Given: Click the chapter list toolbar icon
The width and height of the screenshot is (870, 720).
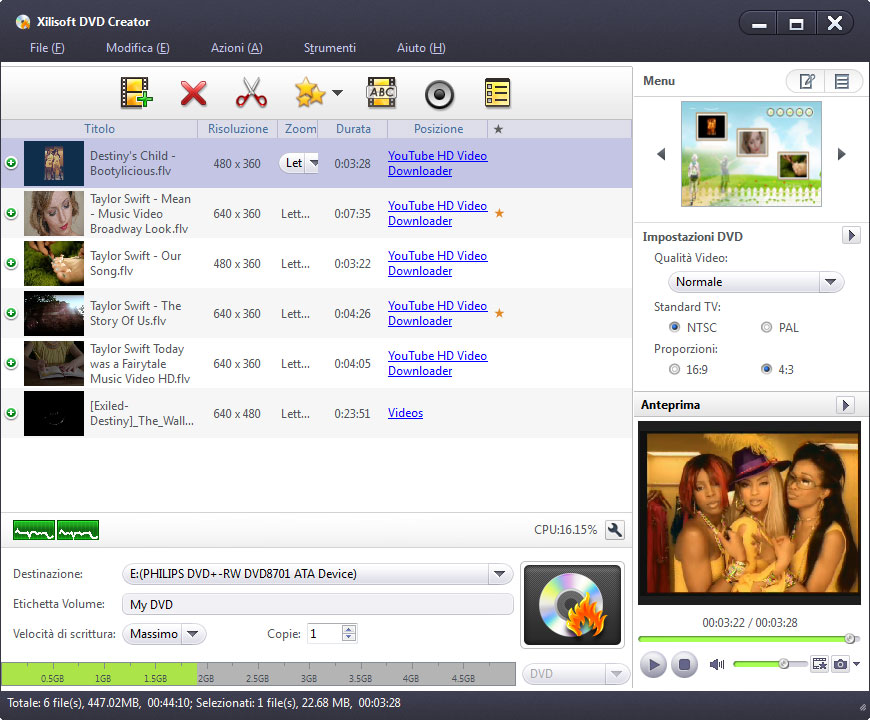Looking at the screenshot, I should click(497, 93).
